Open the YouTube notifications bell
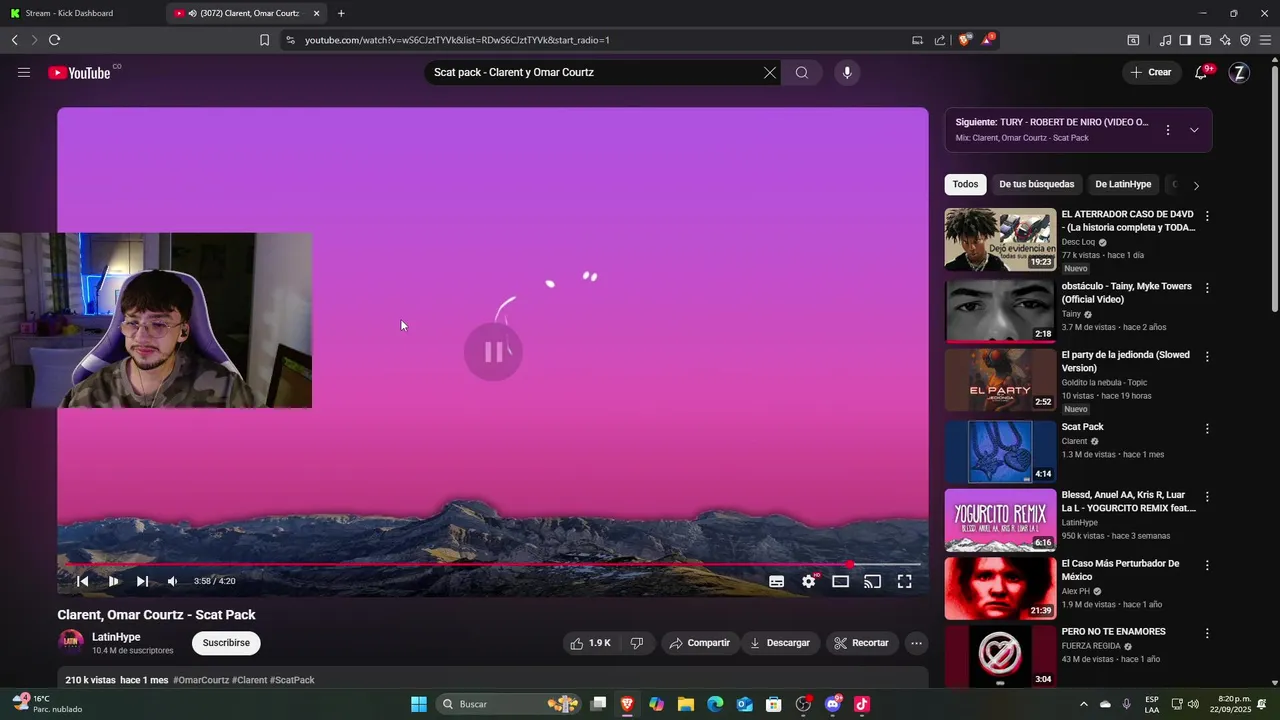 point(1201,72)
